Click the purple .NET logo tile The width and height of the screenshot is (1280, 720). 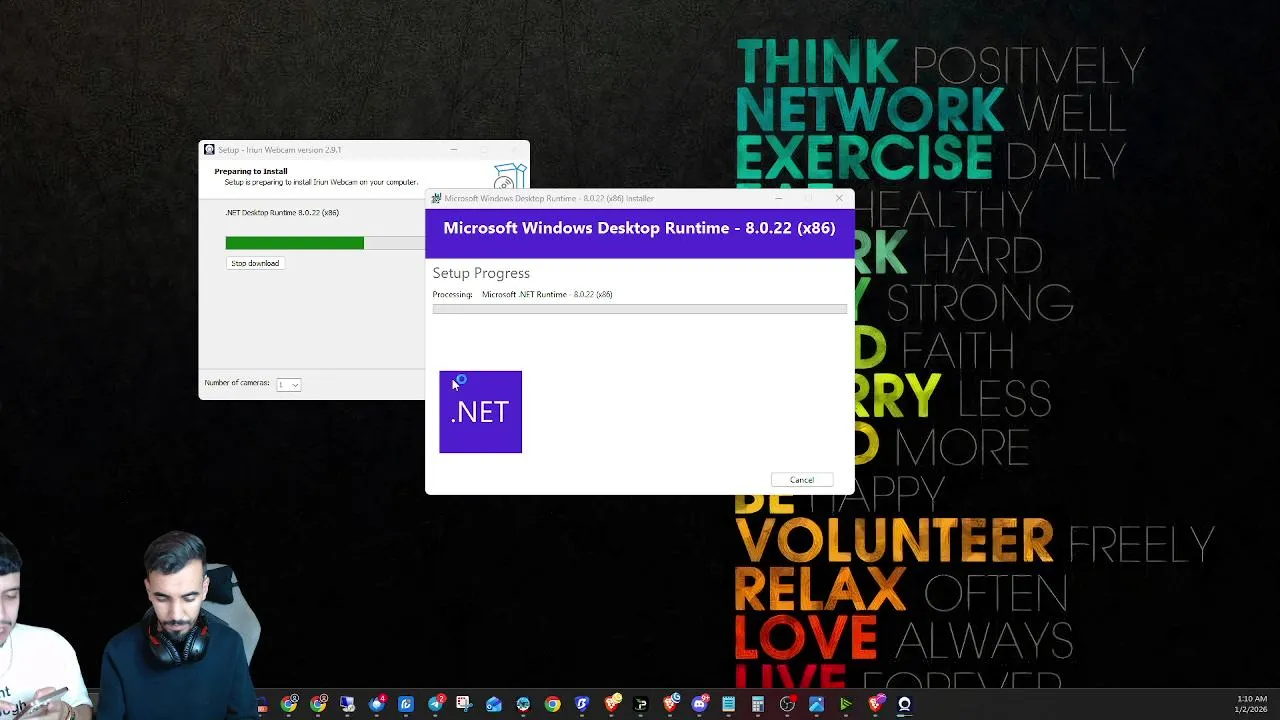[480, 412]
